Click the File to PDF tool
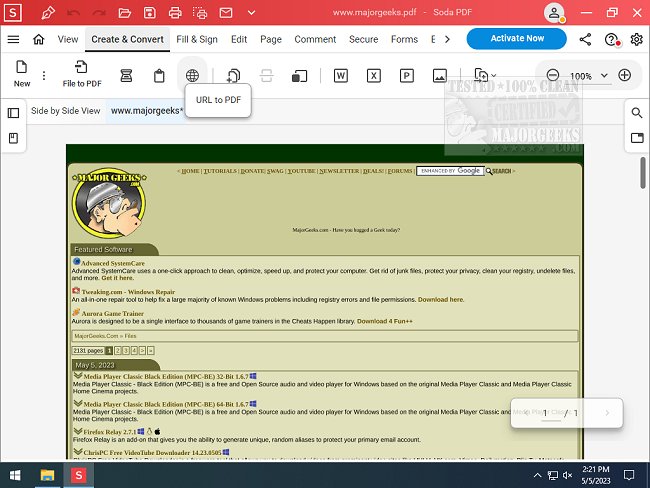The height and width of the screenshot is (488, 650). 82,74
